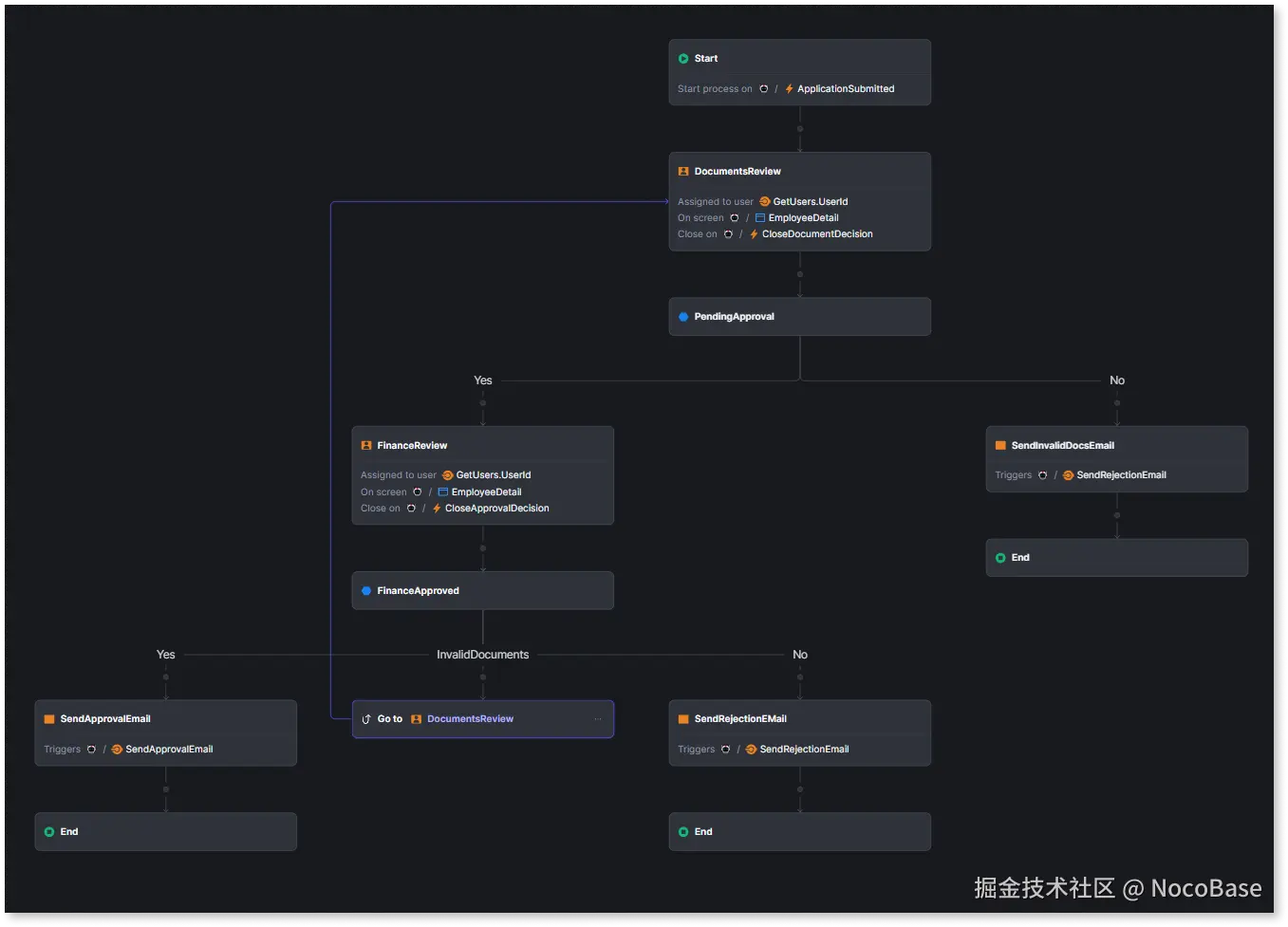This screenshot has height=927, width=1288.
Task: Click the user icon on the DocumentsReview node
Action: [x=683, y=171]
